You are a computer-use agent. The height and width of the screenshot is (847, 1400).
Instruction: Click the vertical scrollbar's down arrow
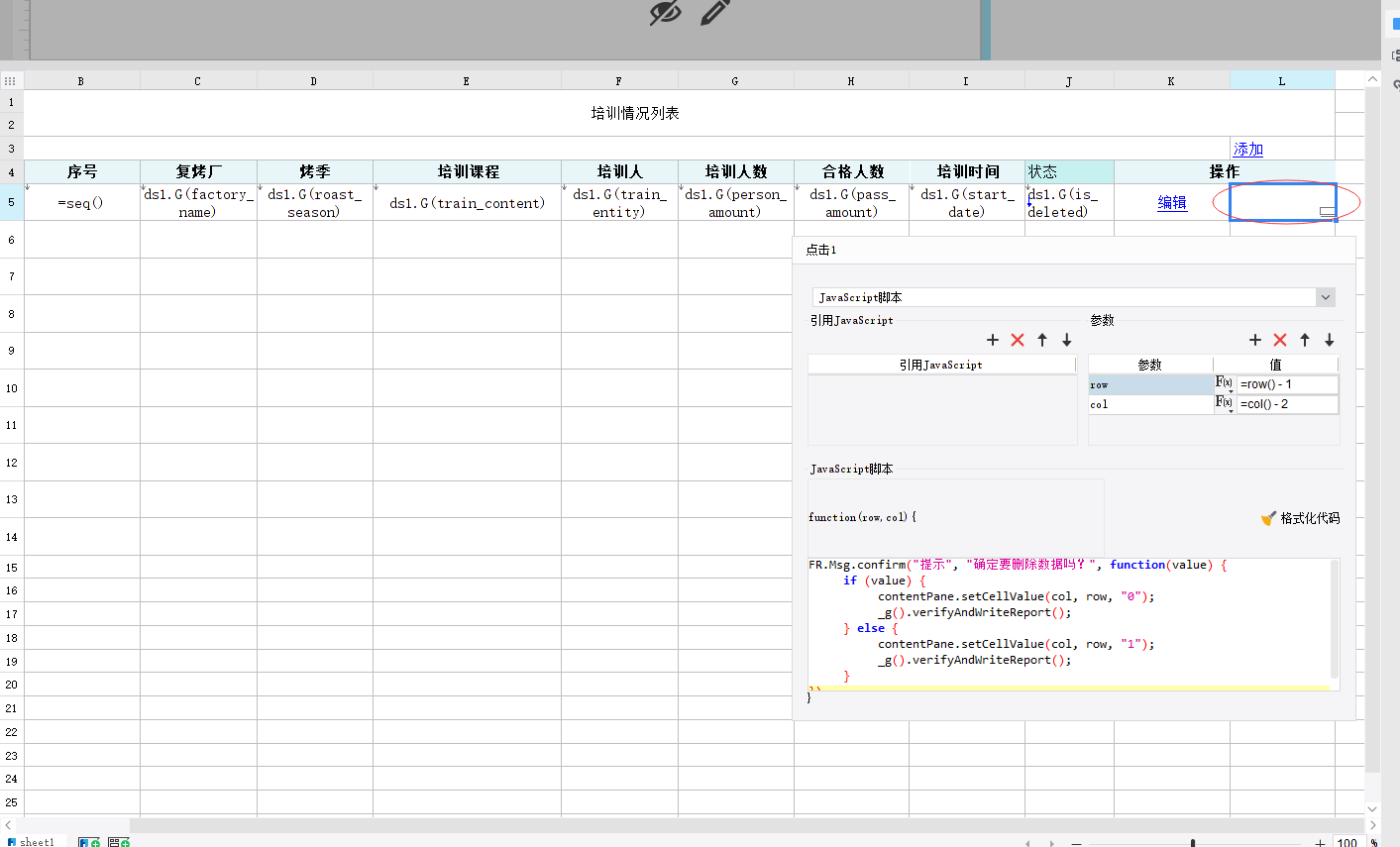[x=1372, y=809]
